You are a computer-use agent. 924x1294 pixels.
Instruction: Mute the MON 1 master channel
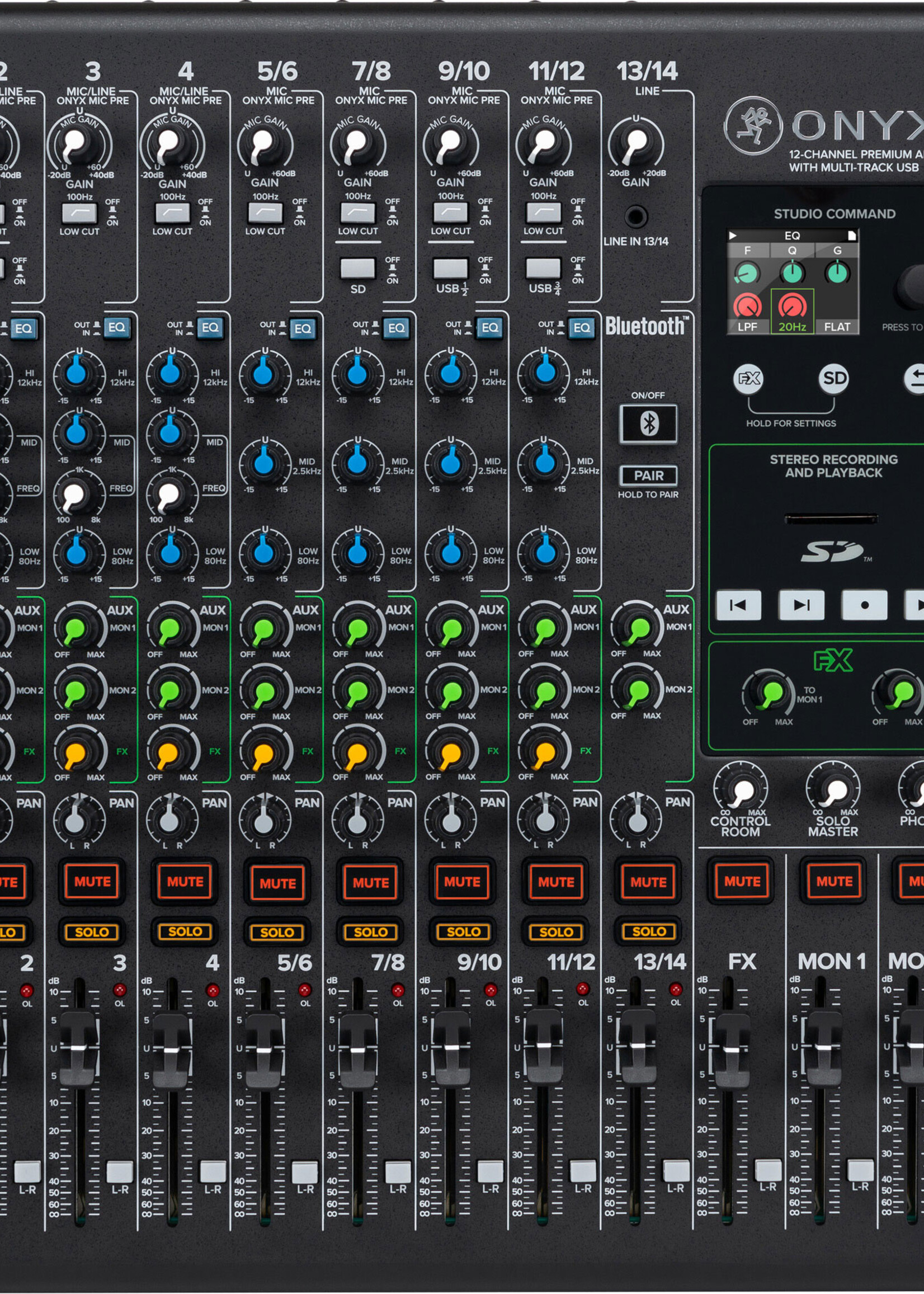[x=833, y=882]
